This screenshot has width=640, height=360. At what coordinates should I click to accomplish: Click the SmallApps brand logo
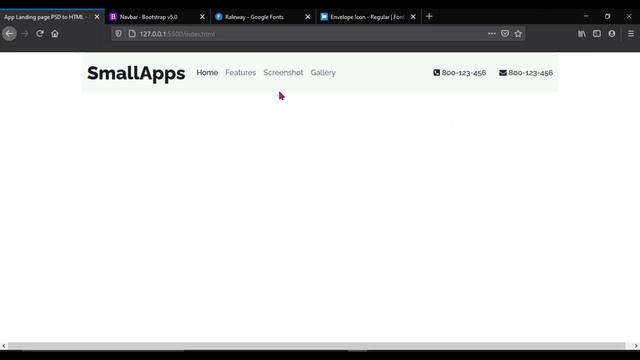point(136,73)
